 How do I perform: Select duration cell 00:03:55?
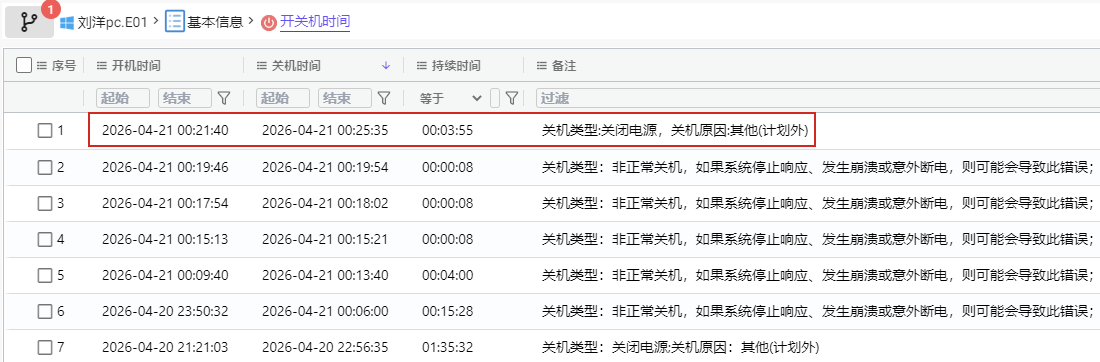click(447, 130)
